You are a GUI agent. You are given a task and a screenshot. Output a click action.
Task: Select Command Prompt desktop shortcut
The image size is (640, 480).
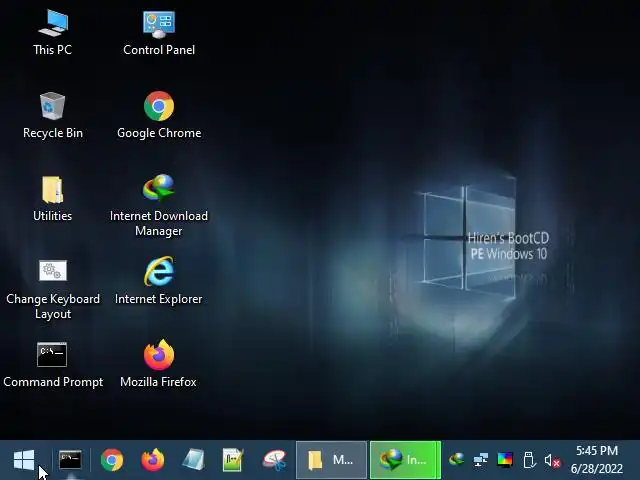pos(53,365)
